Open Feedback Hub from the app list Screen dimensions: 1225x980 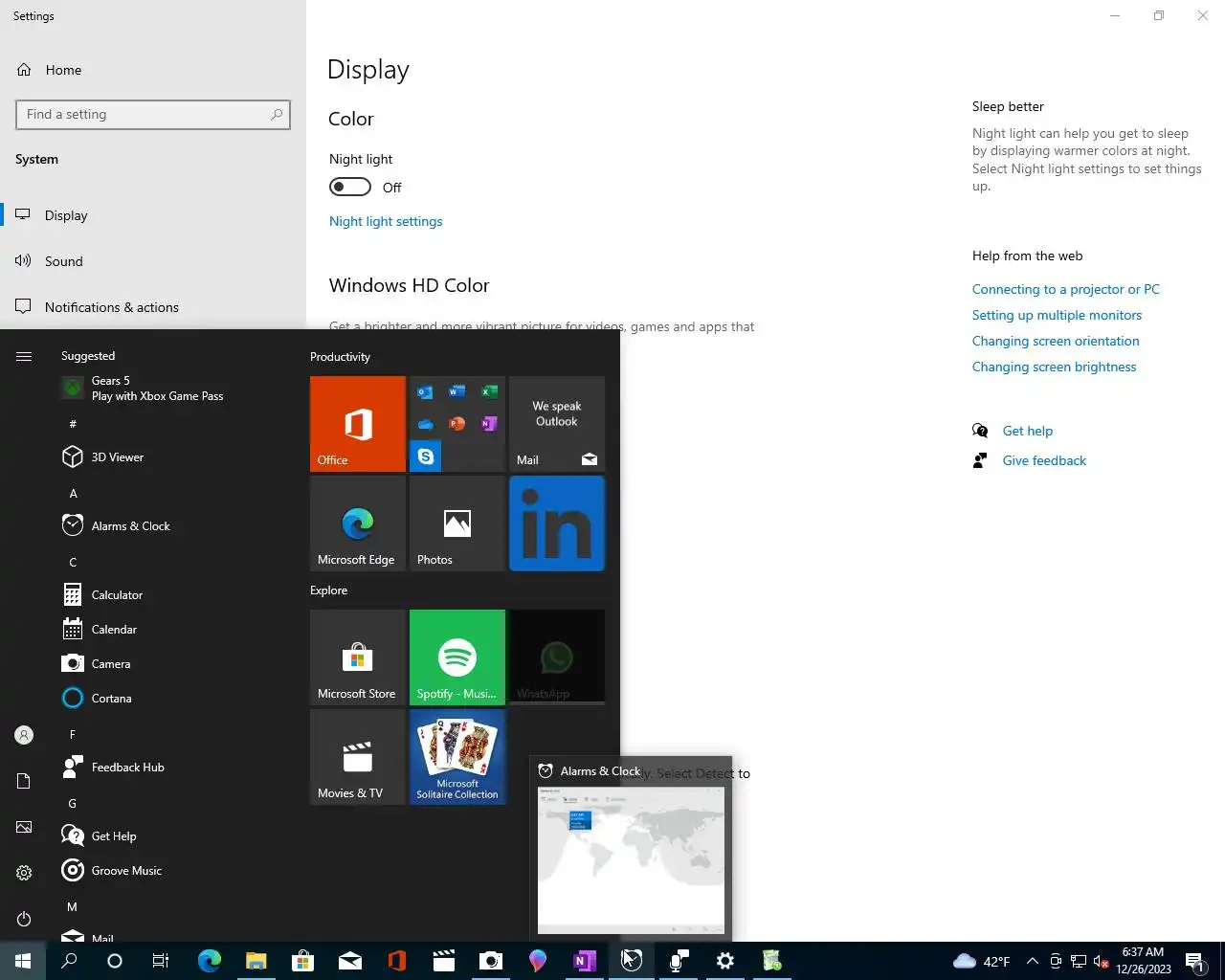[172, 768]
